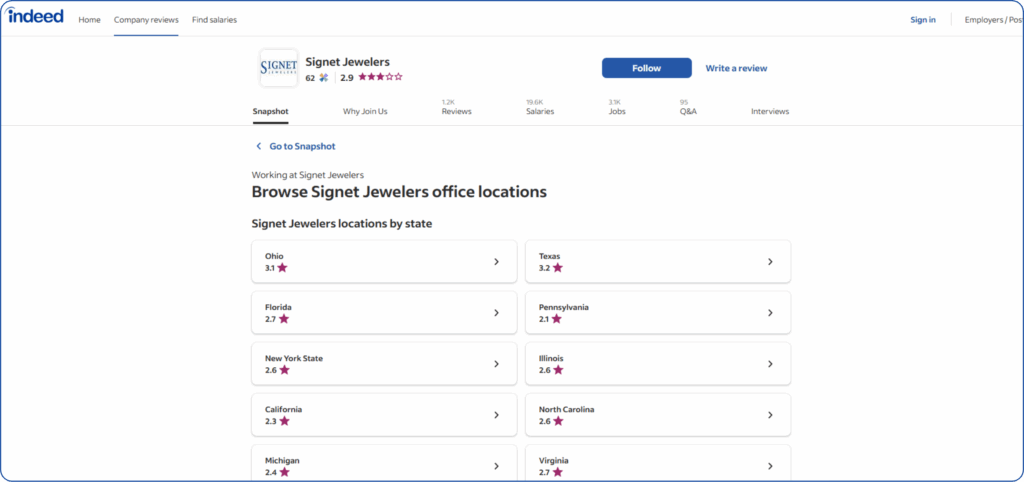Click the Ohio state name
1024x482 pixels.
pos(274,256)
